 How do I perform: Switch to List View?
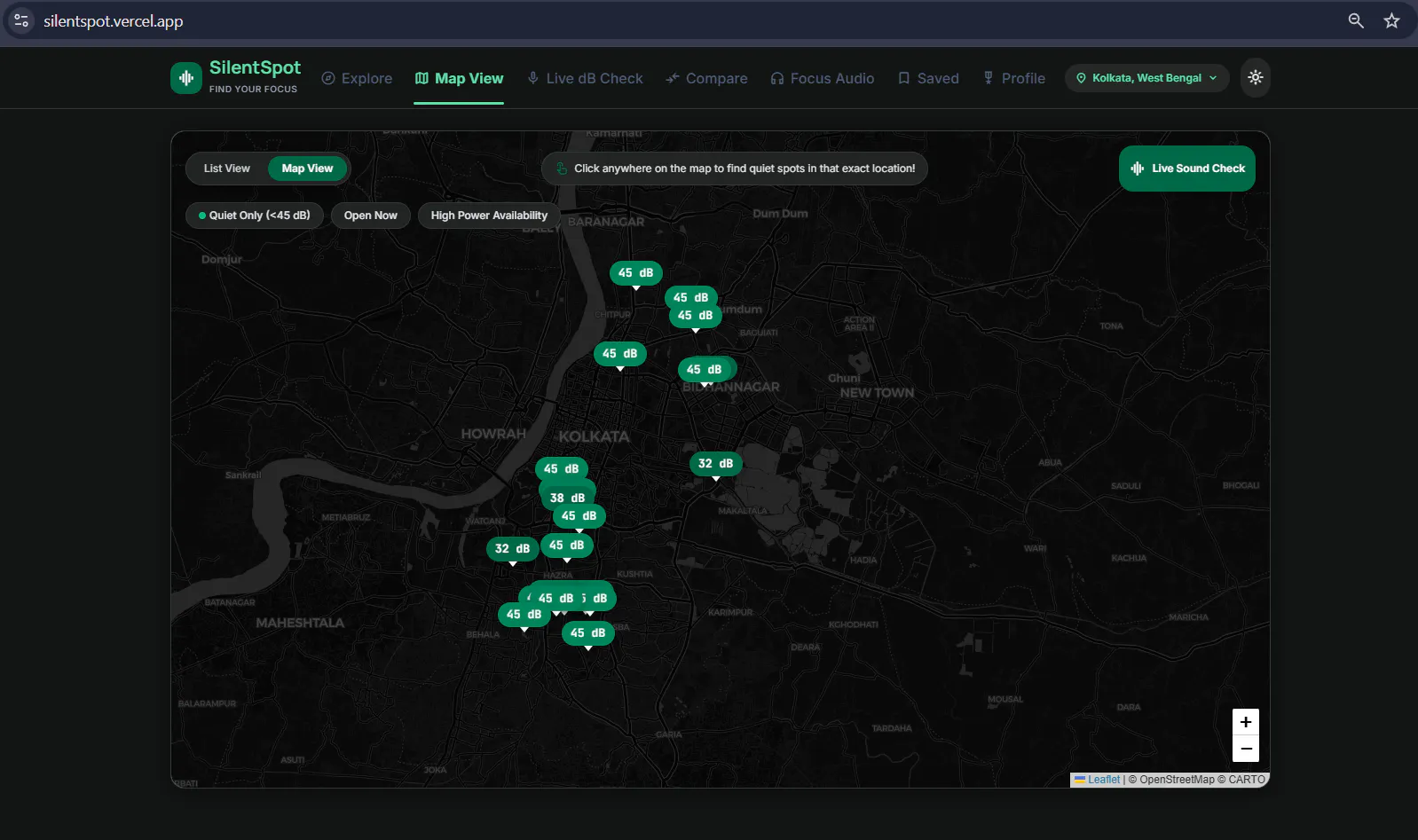coord(227,169)
